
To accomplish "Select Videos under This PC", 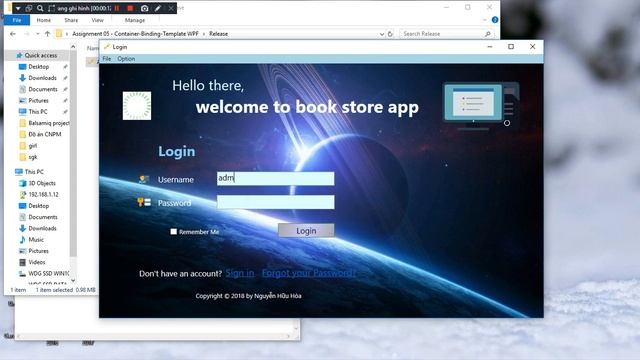I will 37,262.
